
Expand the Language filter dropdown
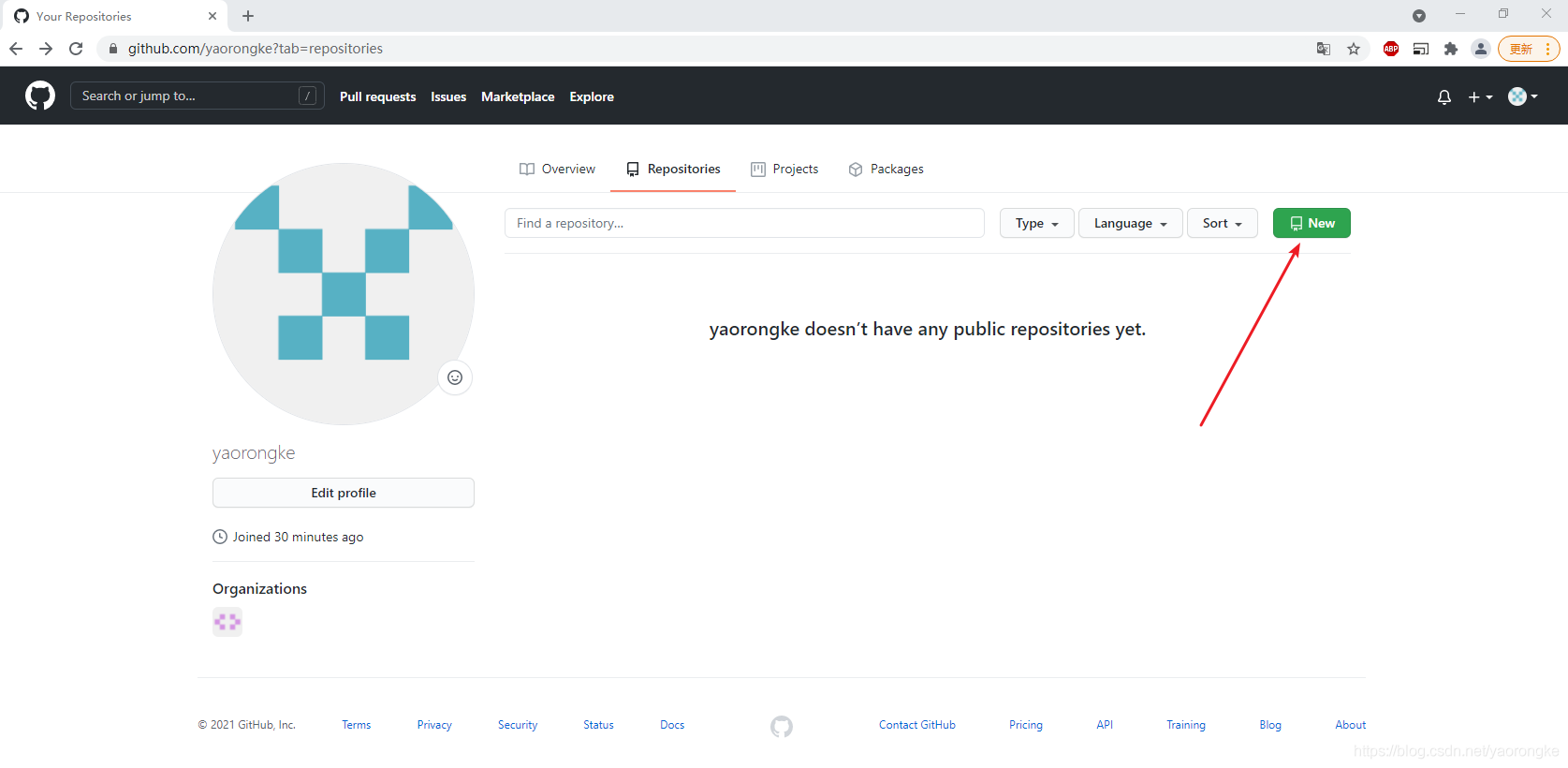pyautogui.click(x=1130, y=223)
